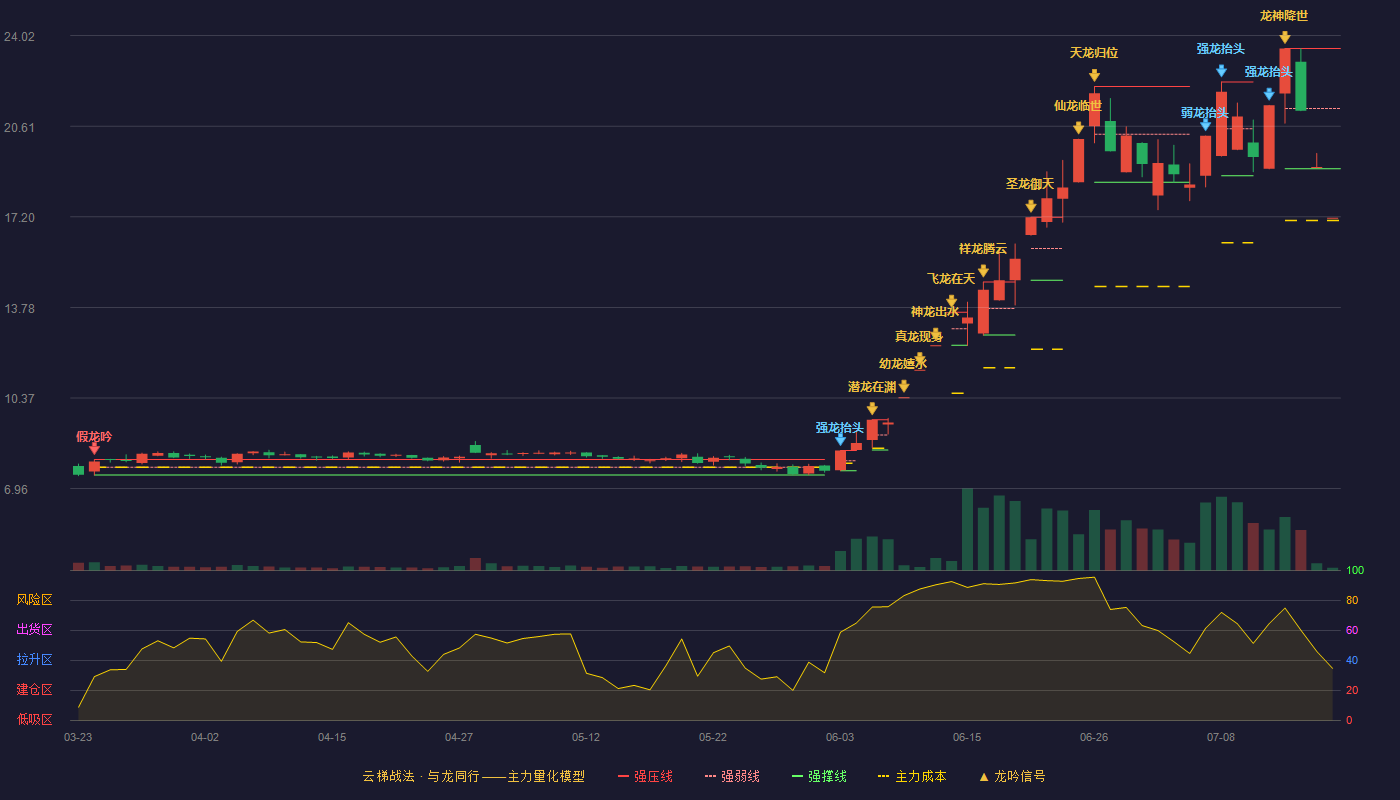Select the 04-15 date label
The width and height of the screenshot is (1400, 800).
coord(332,737)
